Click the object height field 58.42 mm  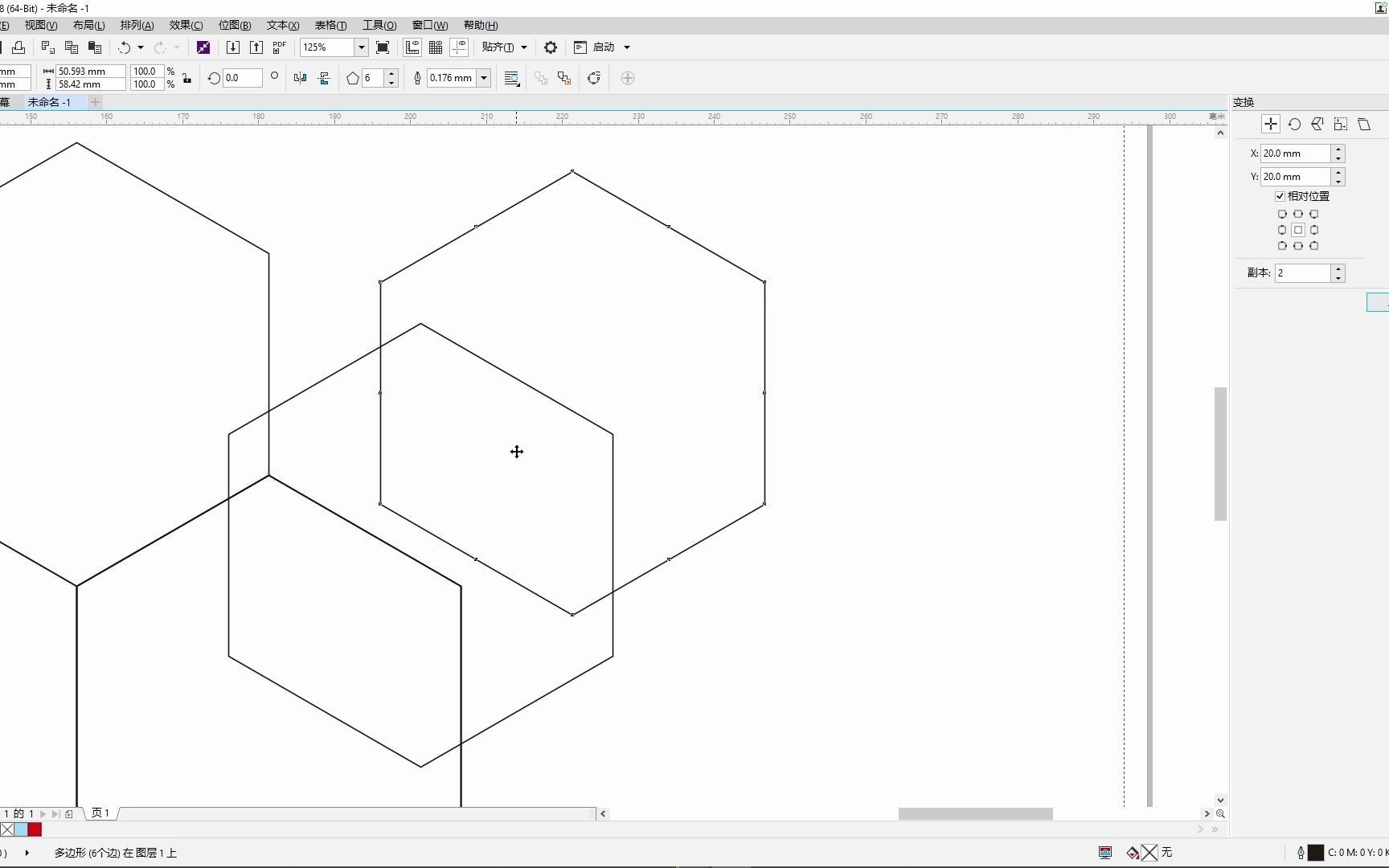[x=91, y=84]
